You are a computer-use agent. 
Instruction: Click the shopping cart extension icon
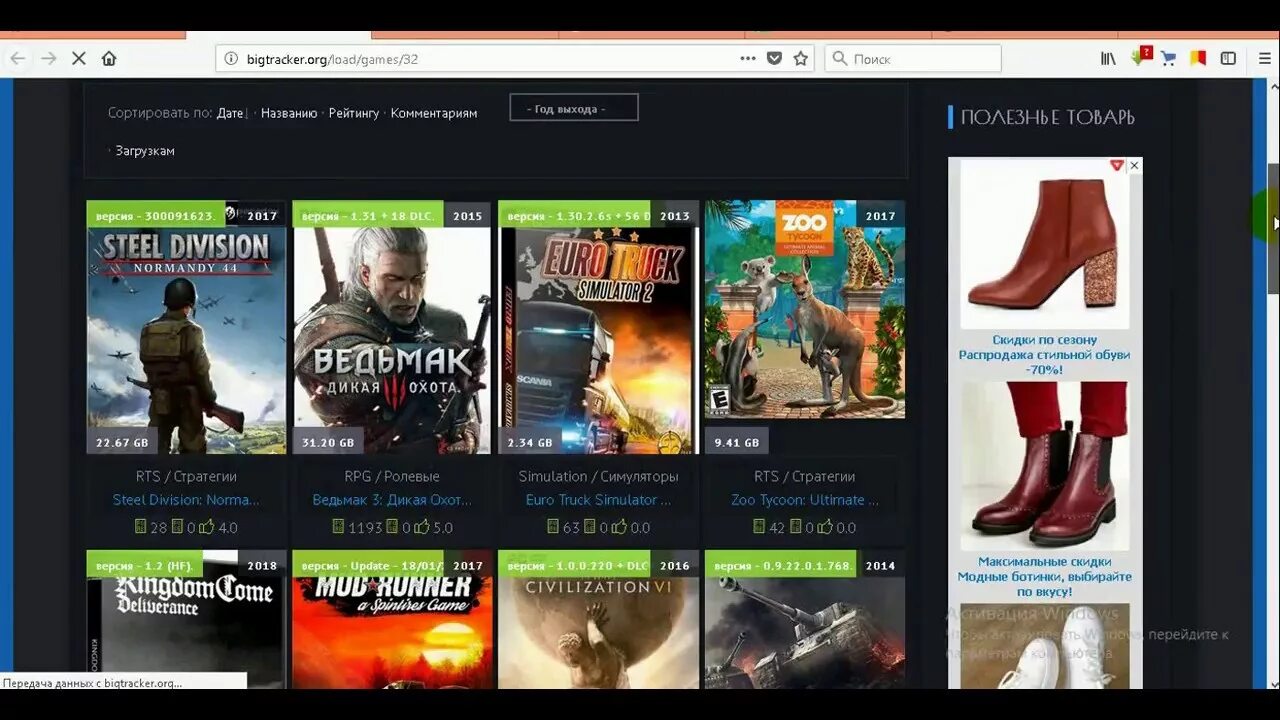pyautogui.click(x=1167, y=59)
